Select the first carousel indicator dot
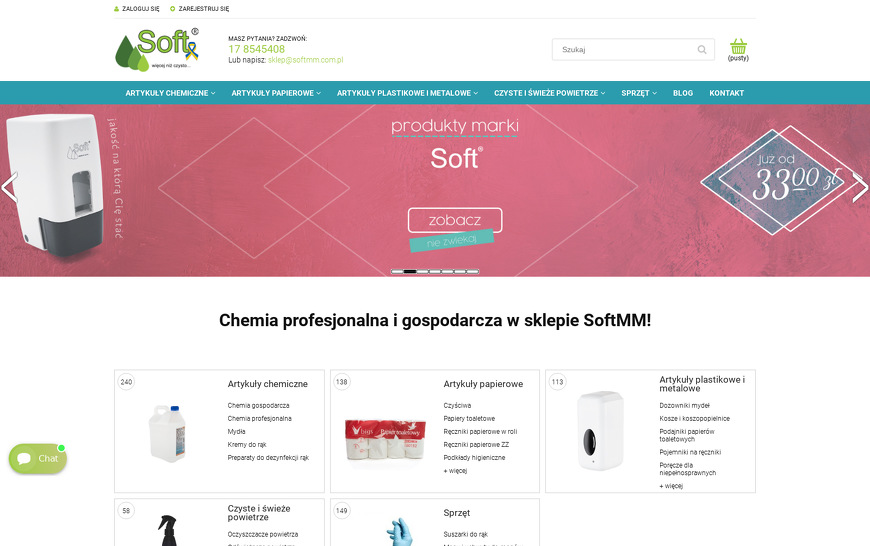 pyautogui.click(x=397, y=271)
